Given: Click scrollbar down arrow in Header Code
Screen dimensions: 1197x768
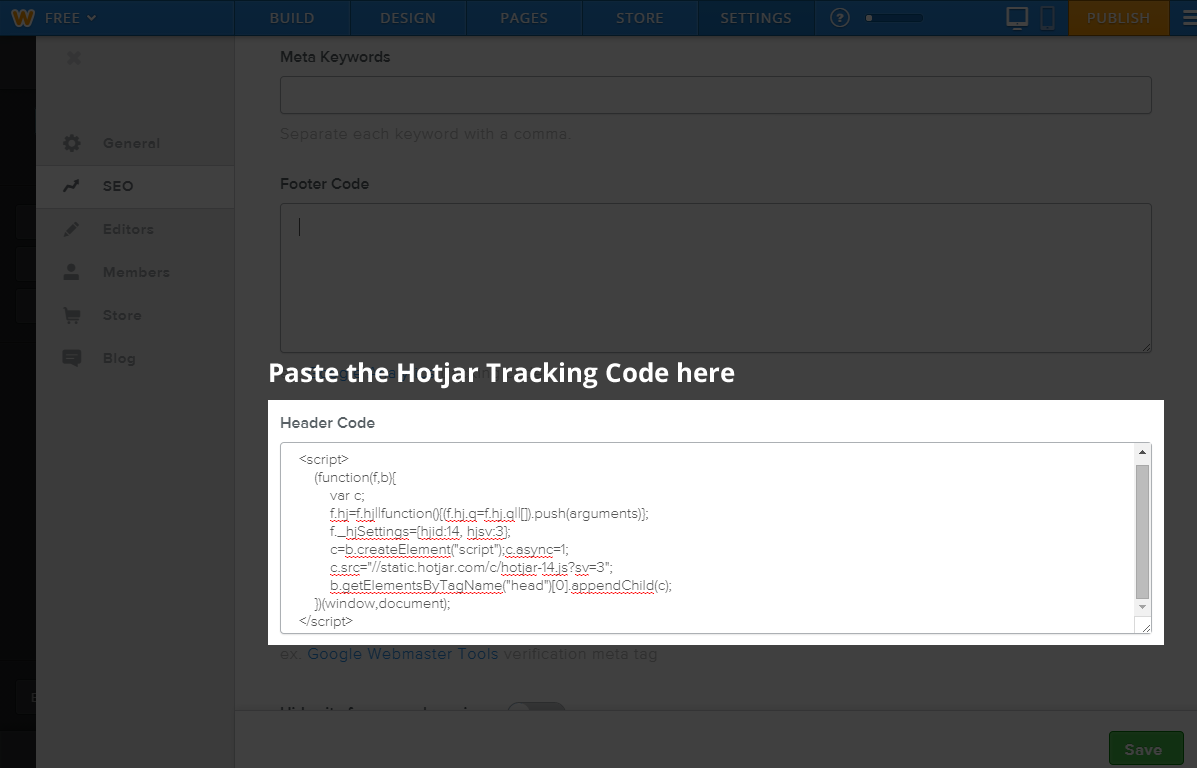Looking at the screenshot, I should (x=1143, y=607).
